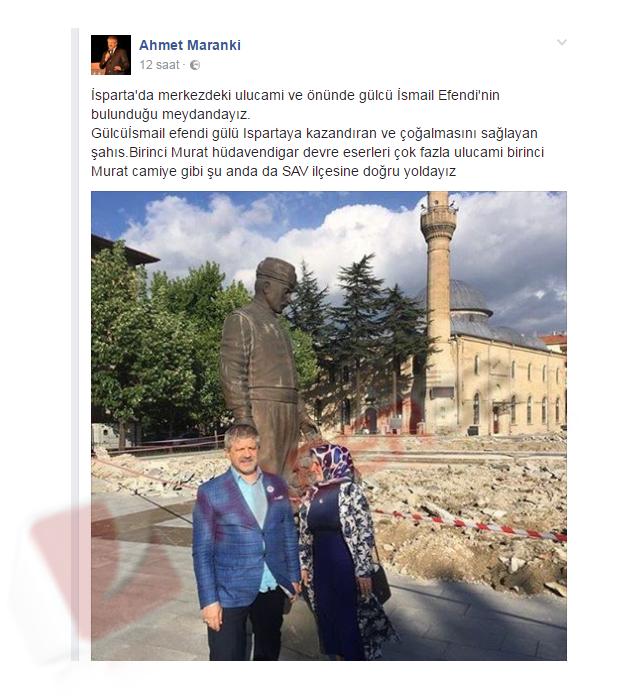Viewport: 620px width, 700px height.
Task: Open the attached photo of the statue
Action: 329,425
